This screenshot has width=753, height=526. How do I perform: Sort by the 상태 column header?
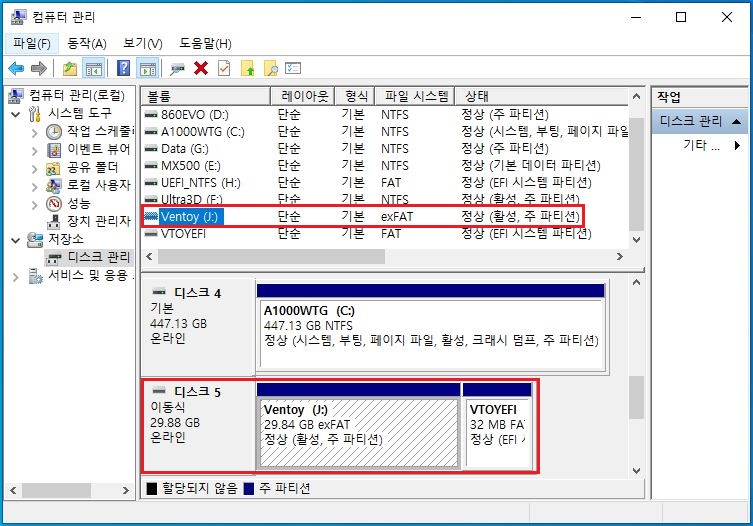pos(541,96)
